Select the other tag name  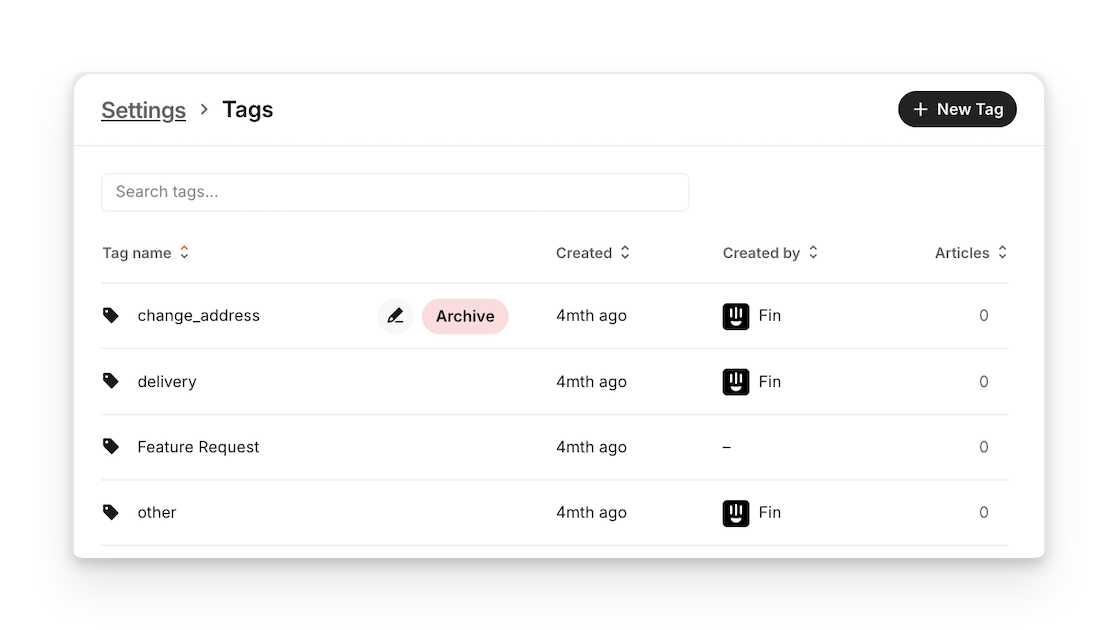click(157, 512)
